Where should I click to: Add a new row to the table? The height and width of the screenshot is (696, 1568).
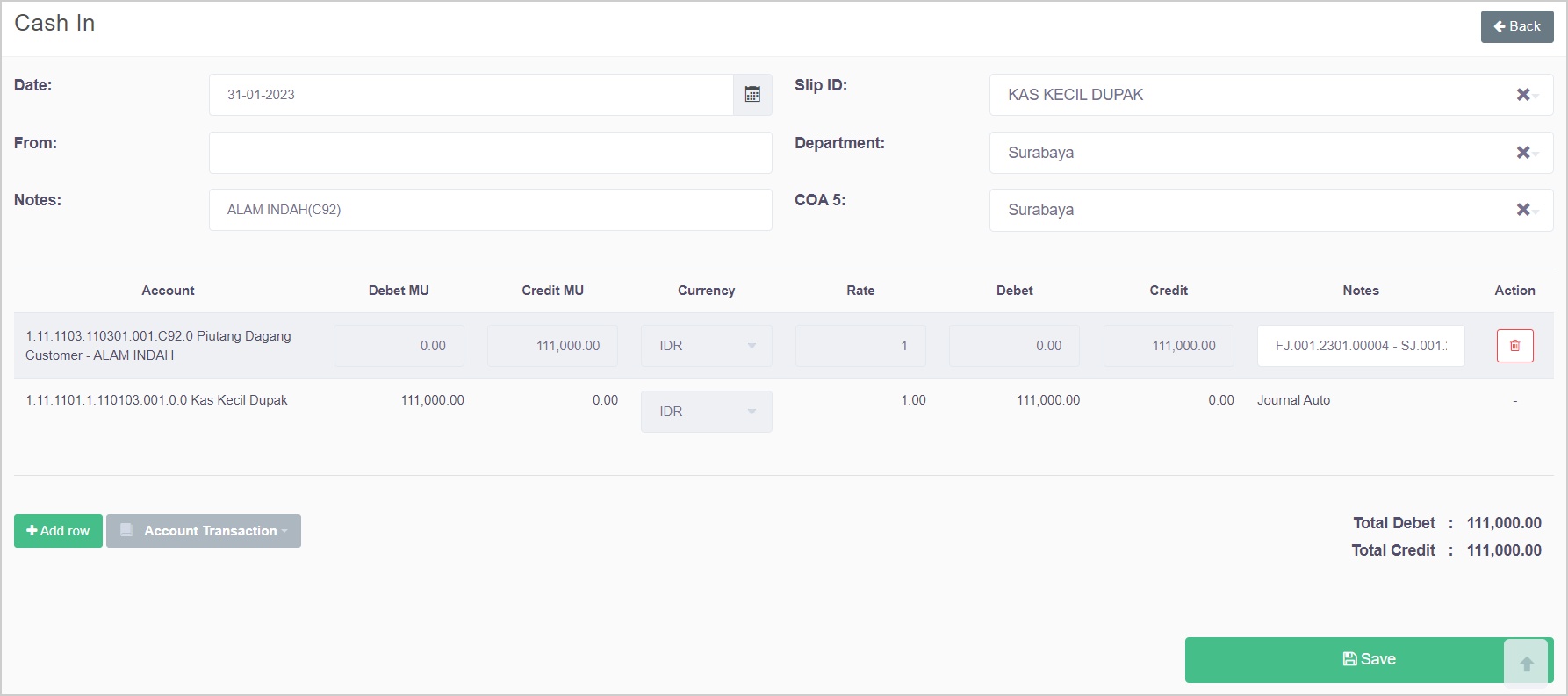[58, 531]
